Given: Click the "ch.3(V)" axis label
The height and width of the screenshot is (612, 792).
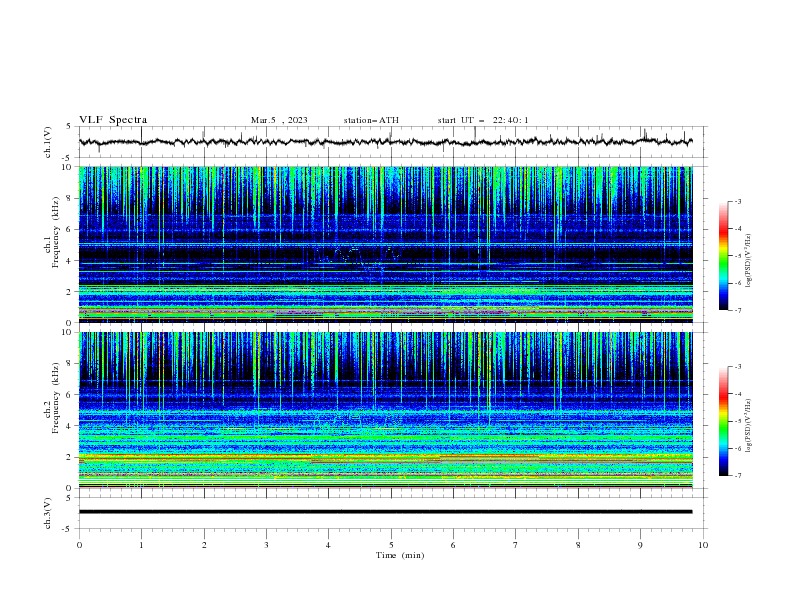Looking at the screenshot, I should tap(48, 513).
